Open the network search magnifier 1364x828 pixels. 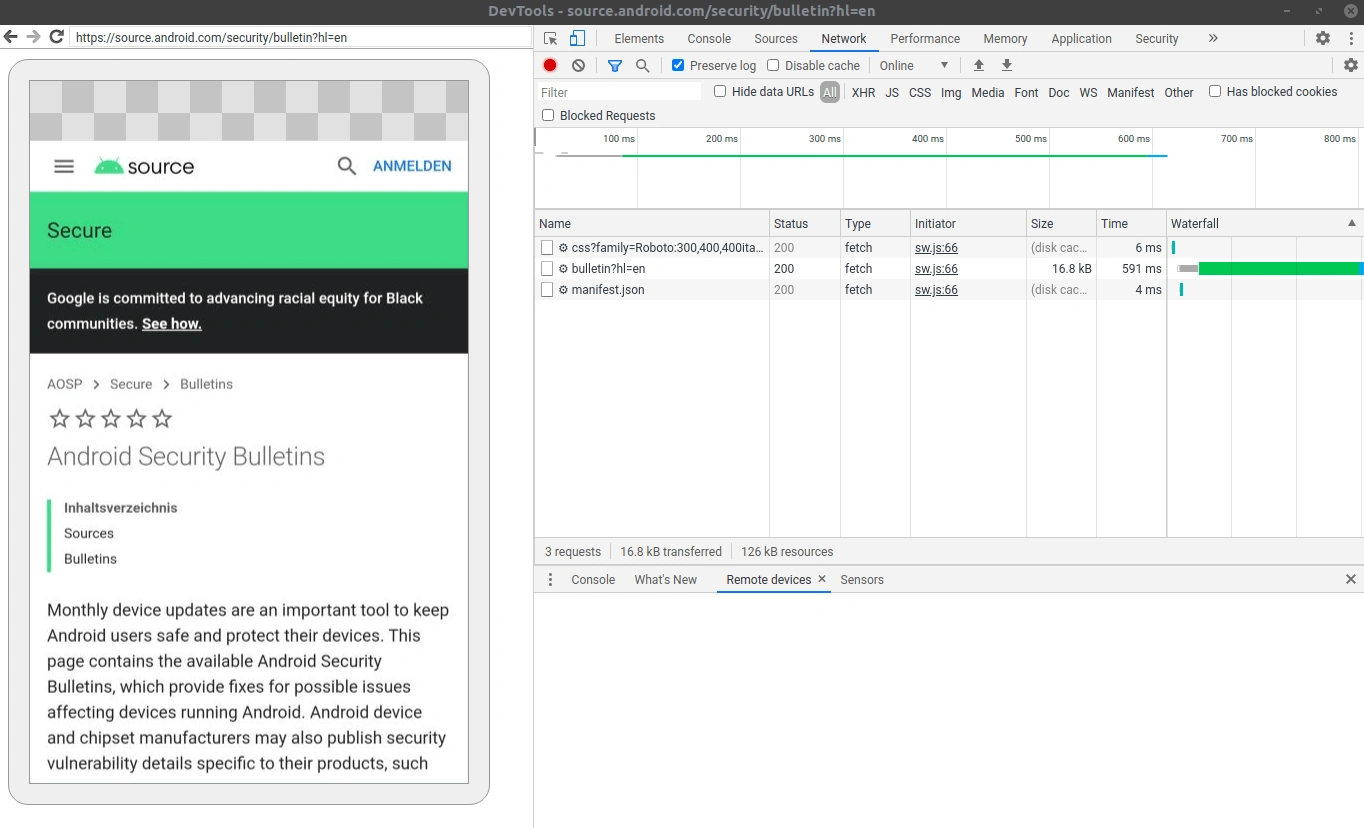tap(643, 65)
